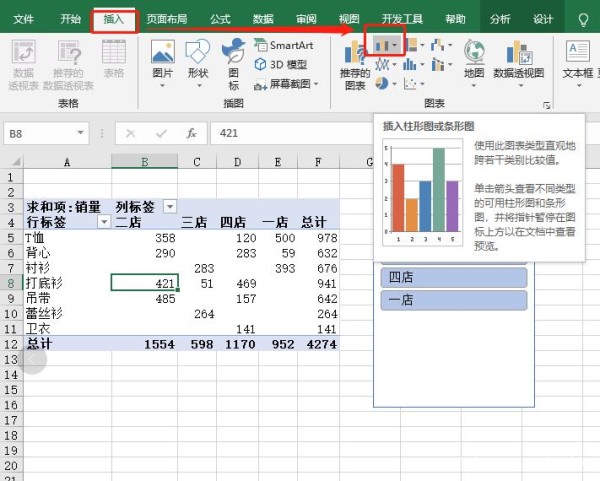Select the 卫衣 row label cell

click(67, 329)
